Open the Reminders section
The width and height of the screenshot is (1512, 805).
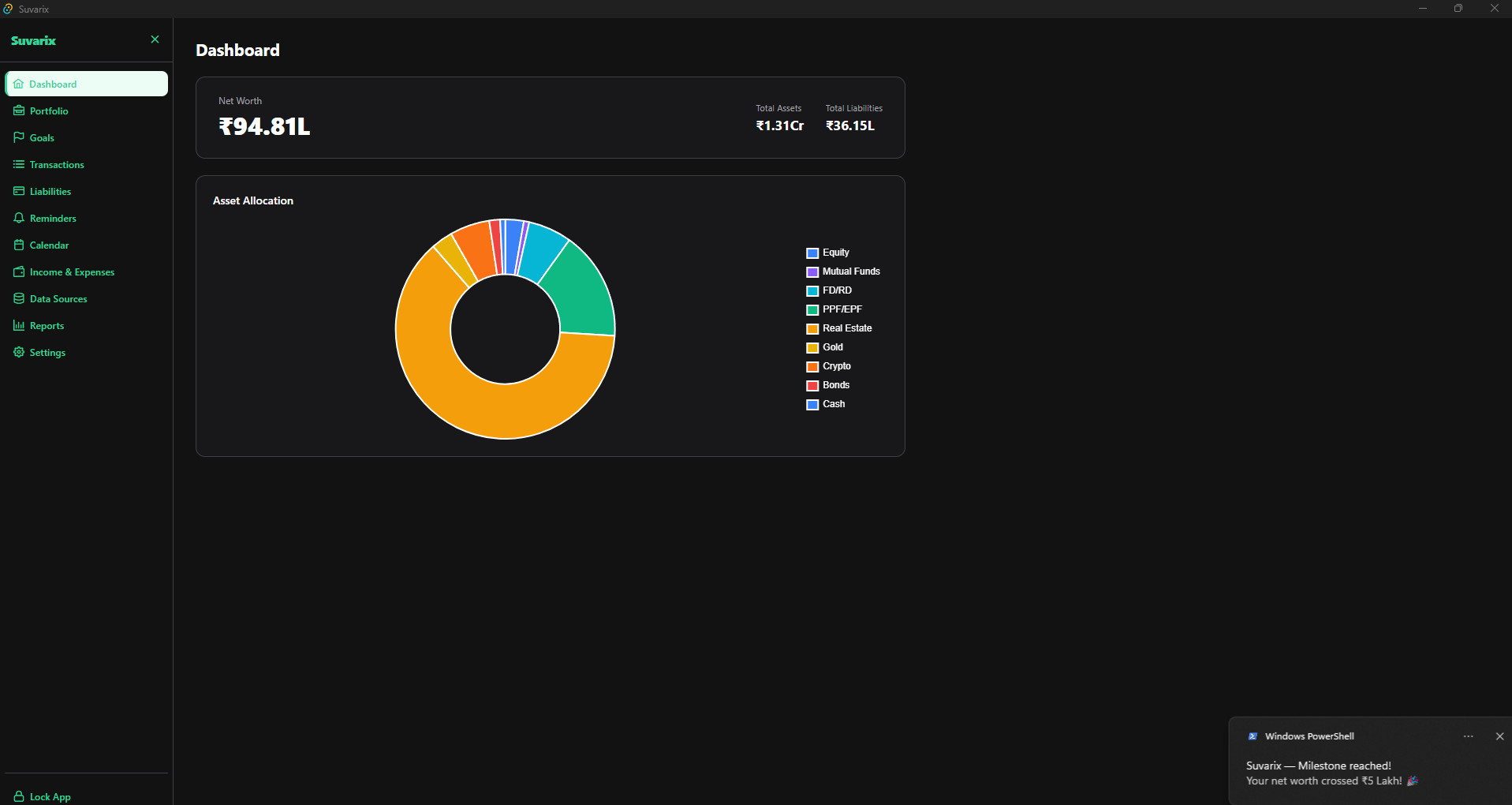tap(87, 218)
